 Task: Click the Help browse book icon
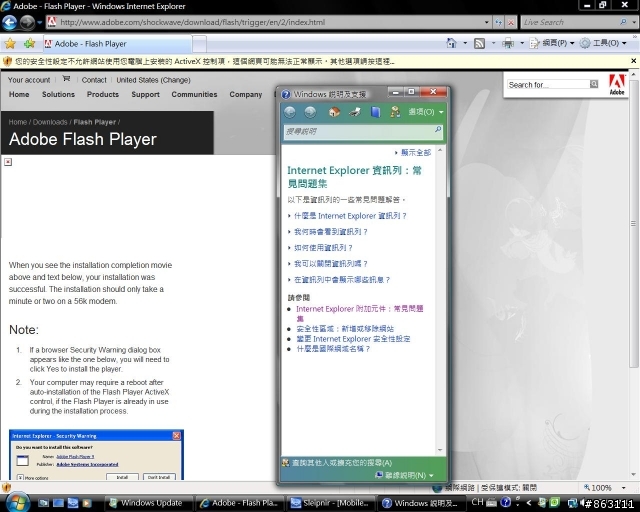pyautogui.click(x=376, y=112)
